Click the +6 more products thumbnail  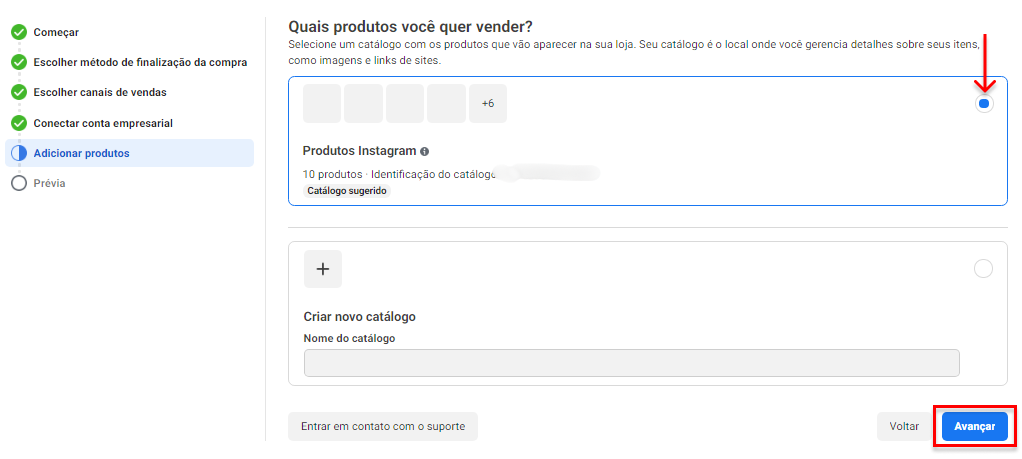[488, 103]
